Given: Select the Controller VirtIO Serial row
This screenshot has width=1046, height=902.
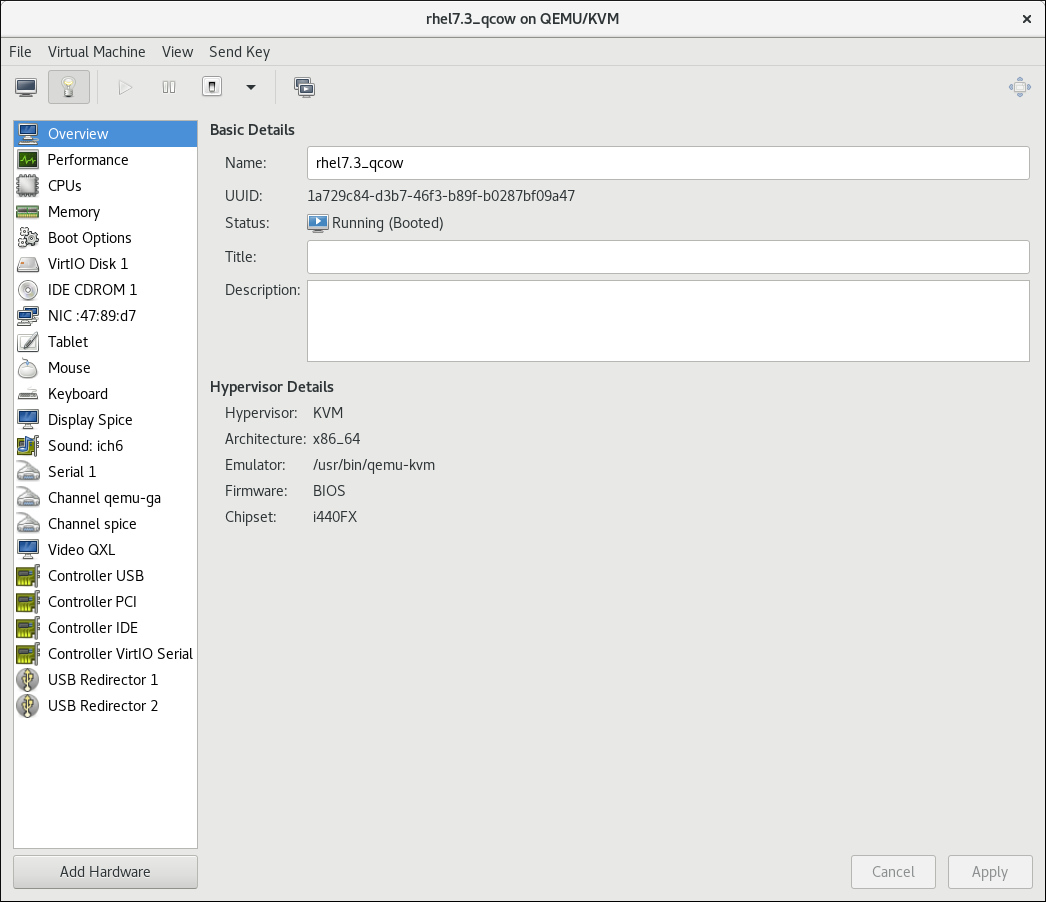Looking at the screenshot, I should 105,654.
